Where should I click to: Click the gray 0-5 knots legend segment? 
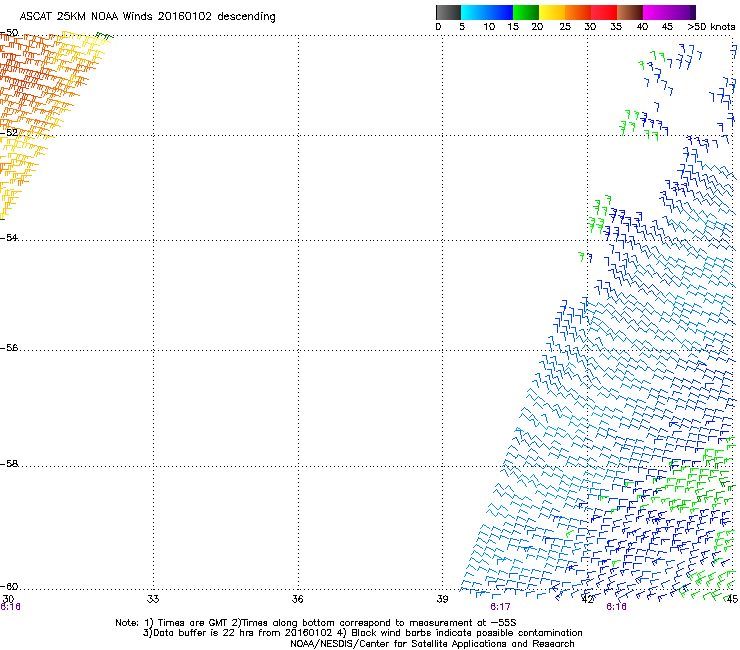[448, 12]
